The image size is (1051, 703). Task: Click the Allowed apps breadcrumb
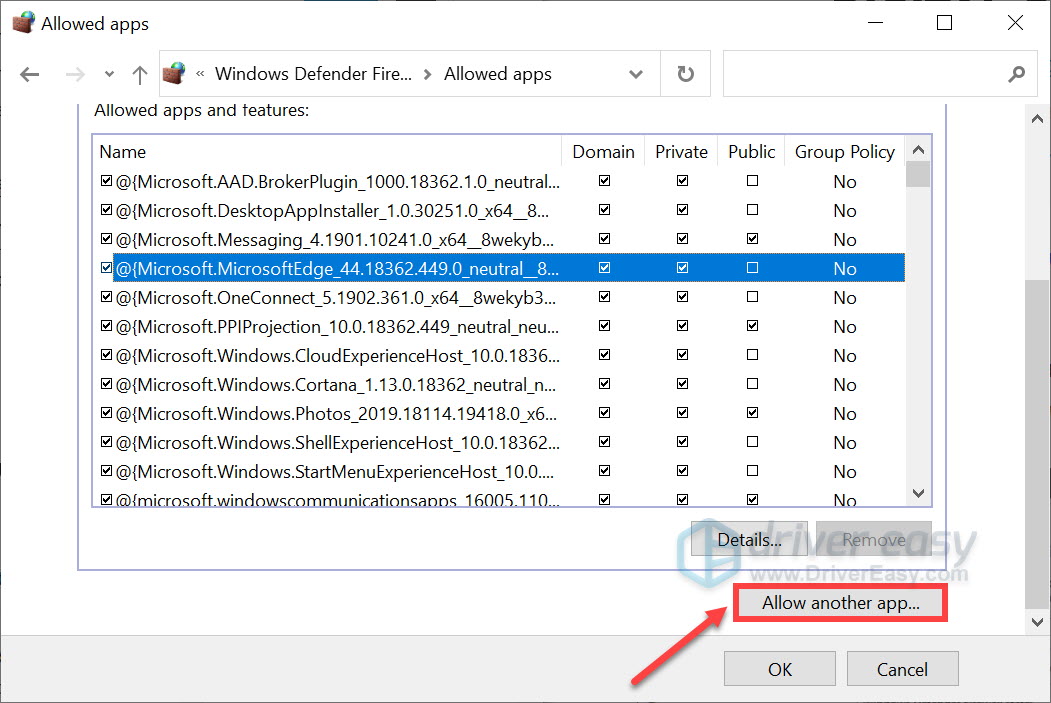pyautogui.click(x=497, y=74)
